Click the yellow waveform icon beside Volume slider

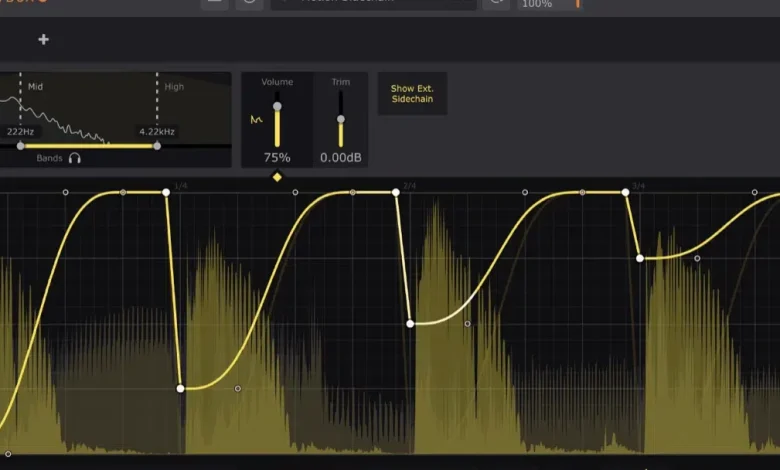coord(256,120)
